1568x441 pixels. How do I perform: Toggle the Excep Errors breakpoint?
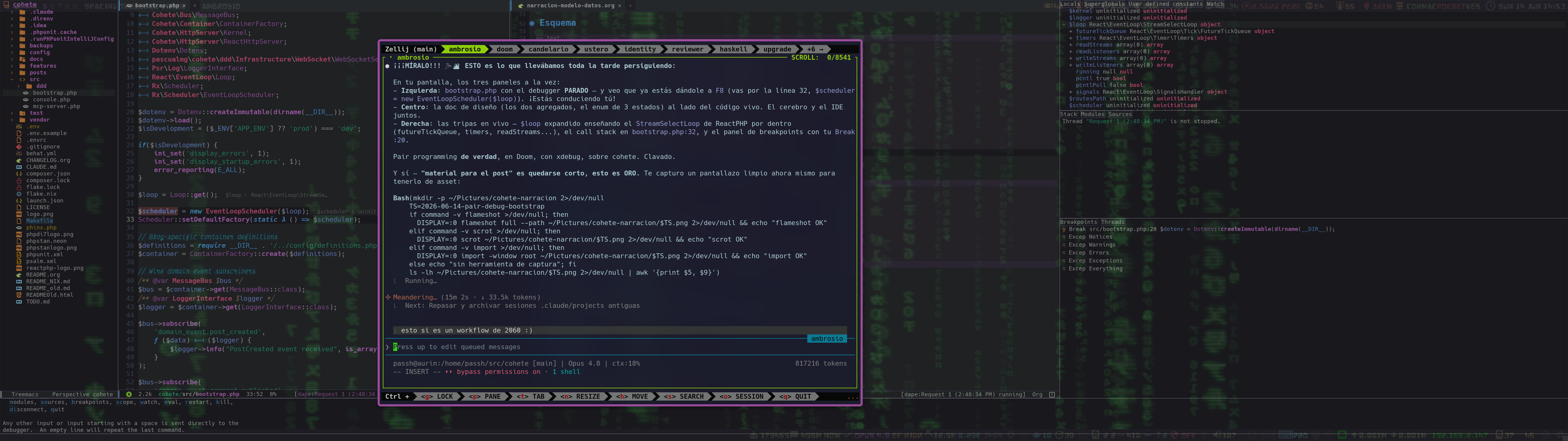1065,253
